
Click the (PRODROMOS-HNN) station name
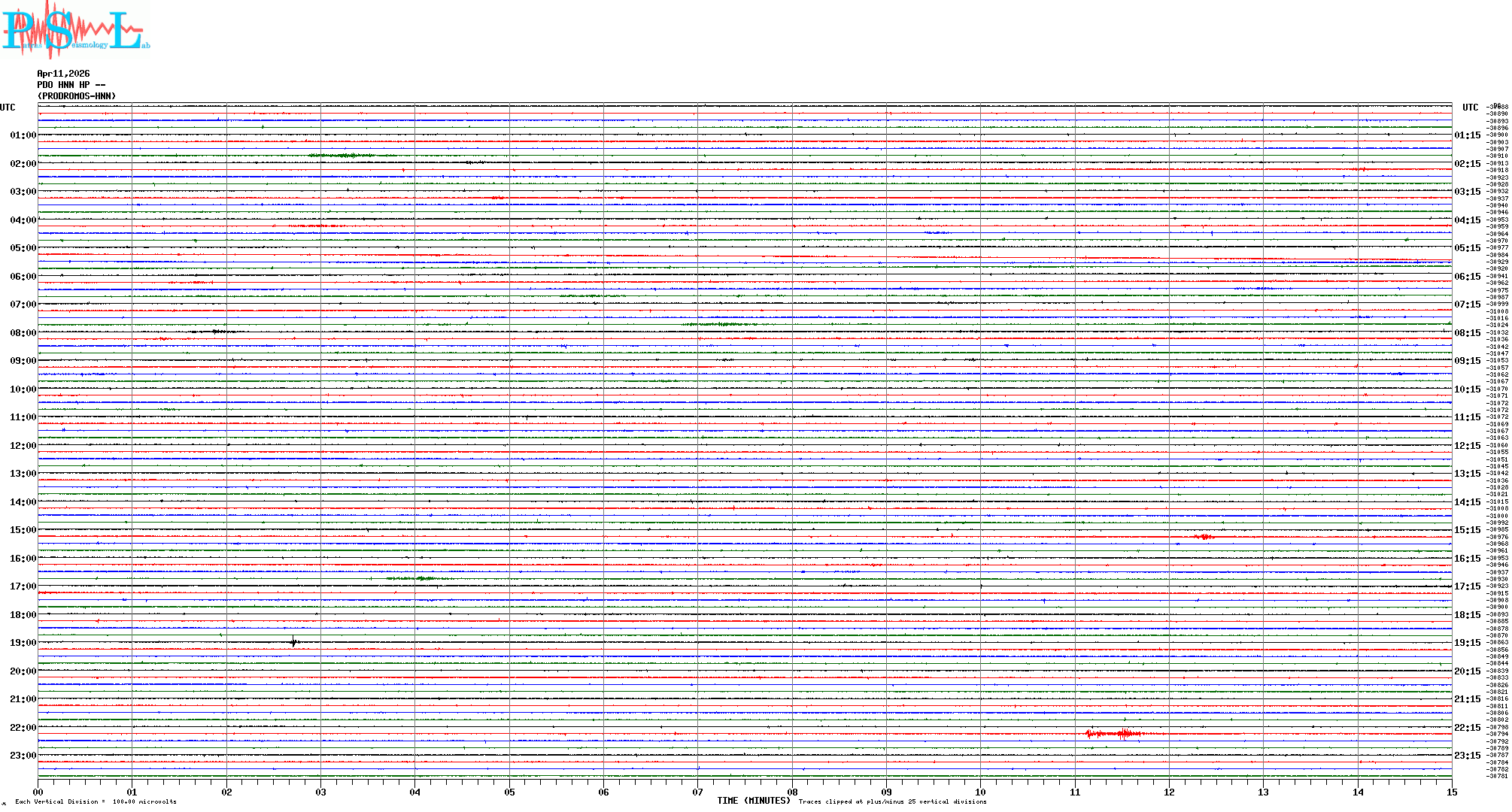[77, 96]
